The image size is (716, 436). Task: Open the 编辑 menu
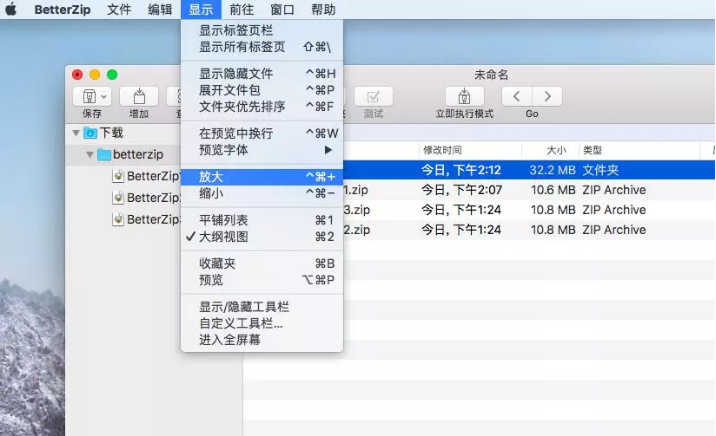coord(160,10)
